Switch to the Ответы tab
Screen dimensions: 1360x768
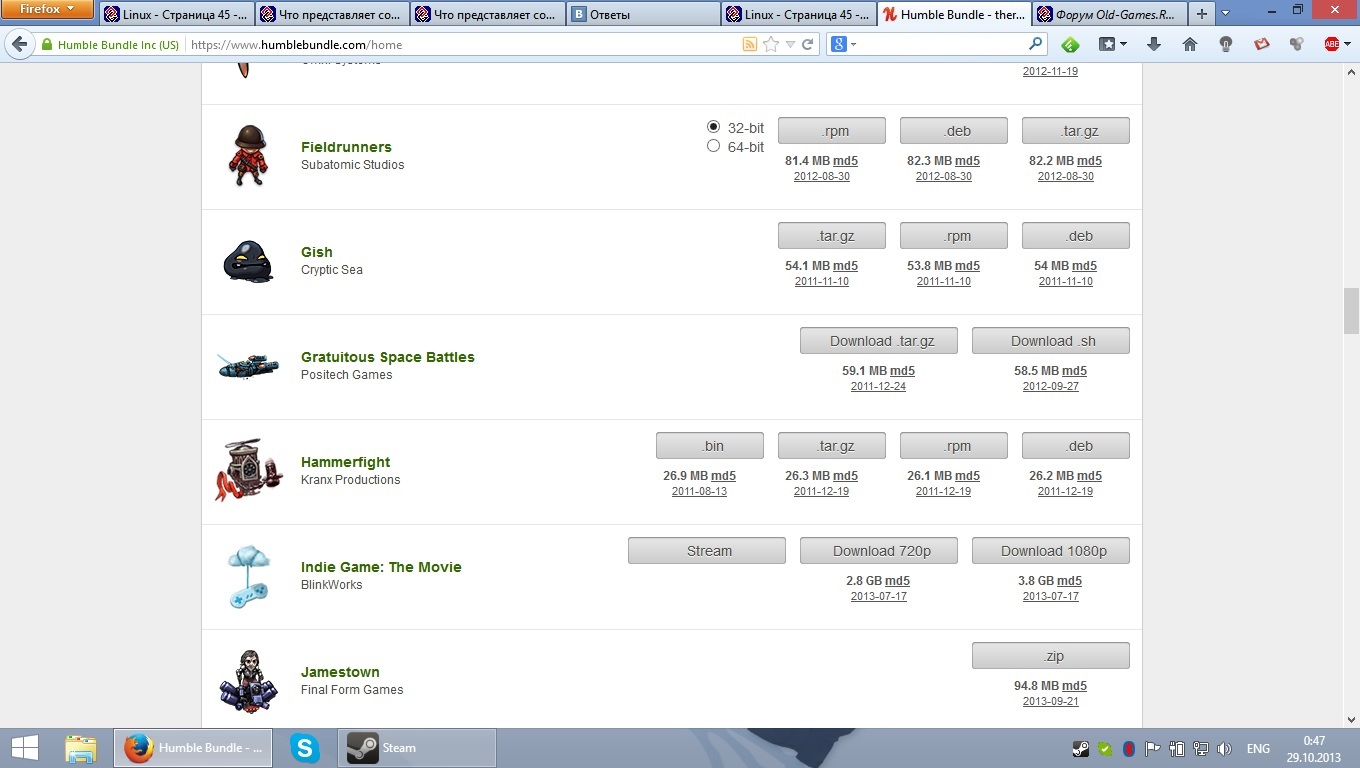[643, 14]
